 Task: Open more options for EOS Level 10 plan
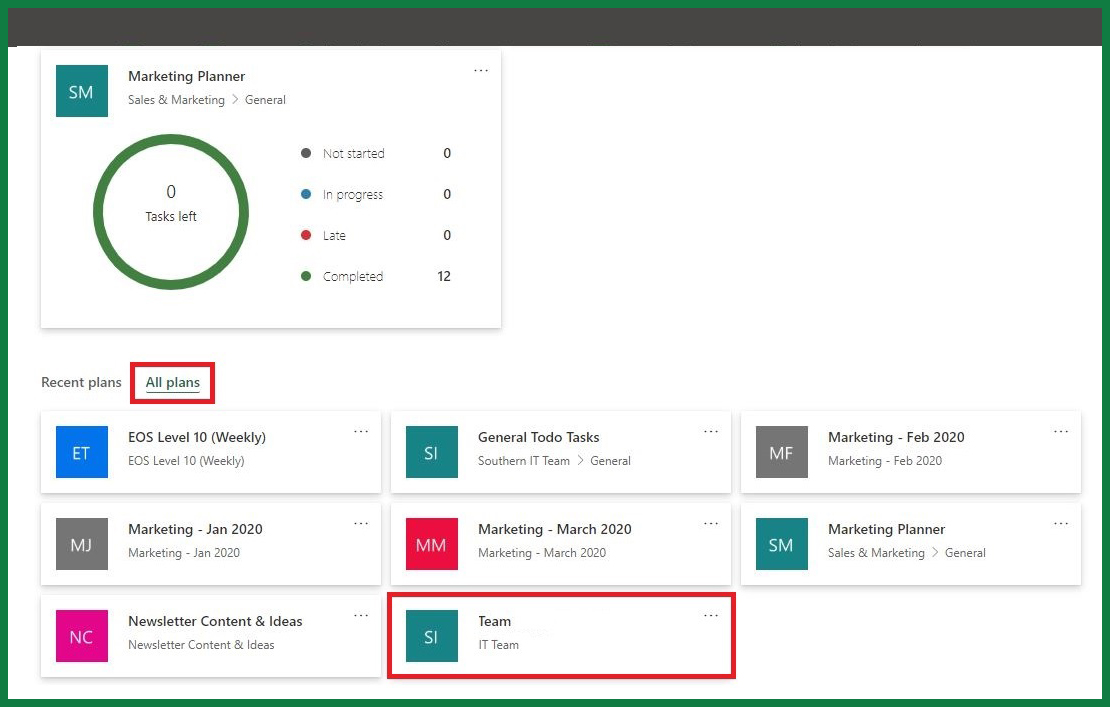[x=361, y=431]
